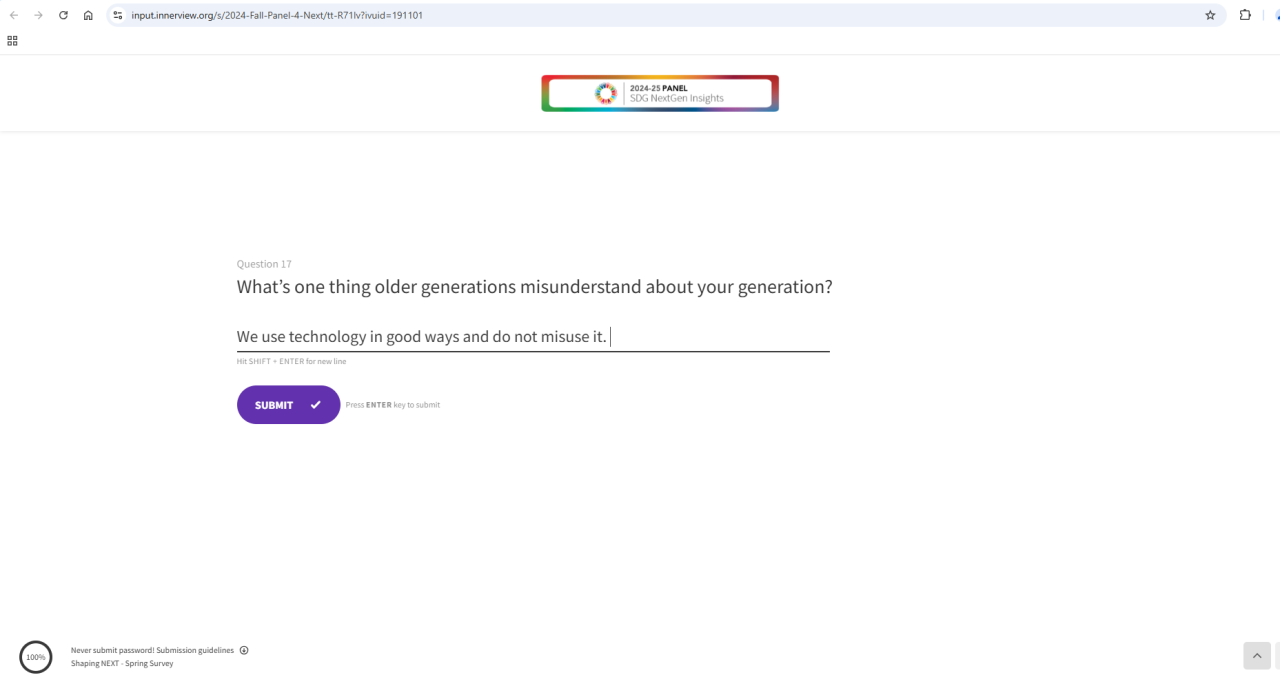Reload the survey page
The width and height of the screenshot is (1280, 684).
tap(63, 15)
